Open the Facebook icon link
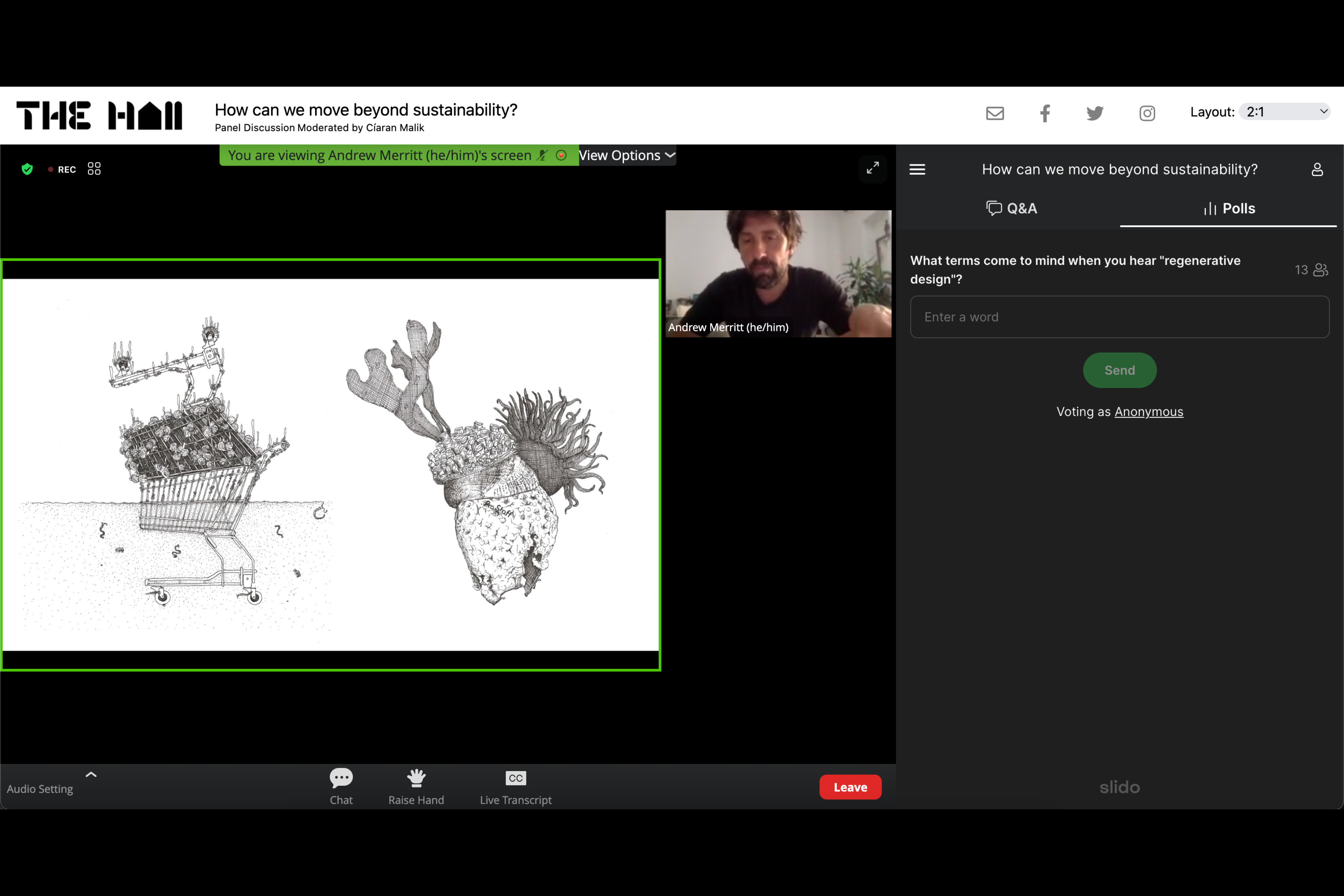Viewport: 1344px width, 896px height. [x=1045, y=113]
